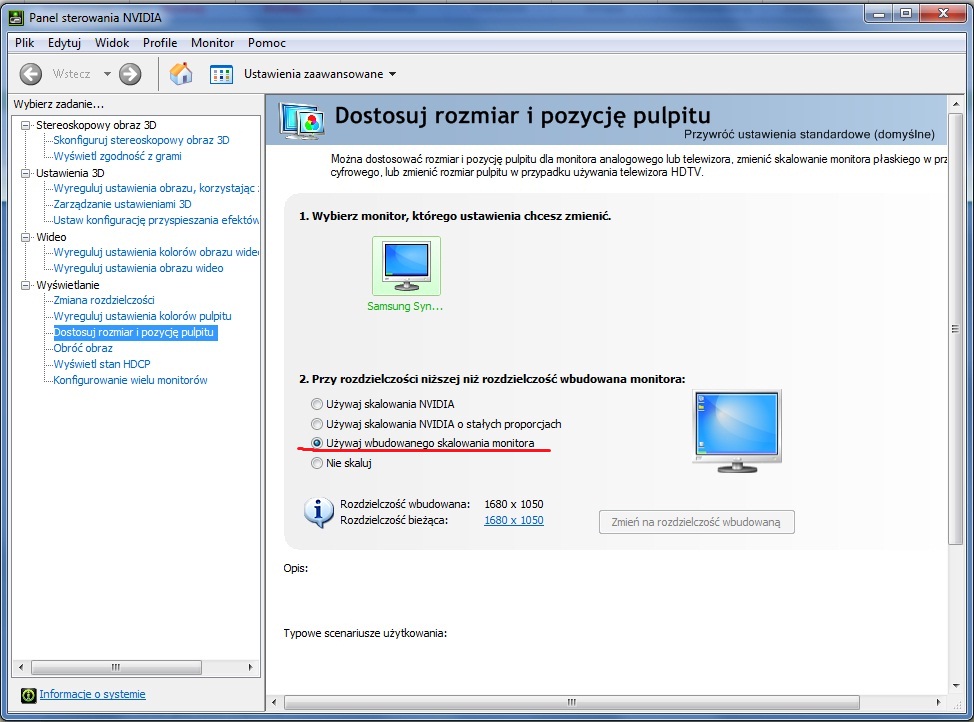Click the main panel horizontal scrollbar thumb
Screen dimensions: 974x722
[572, 702]
